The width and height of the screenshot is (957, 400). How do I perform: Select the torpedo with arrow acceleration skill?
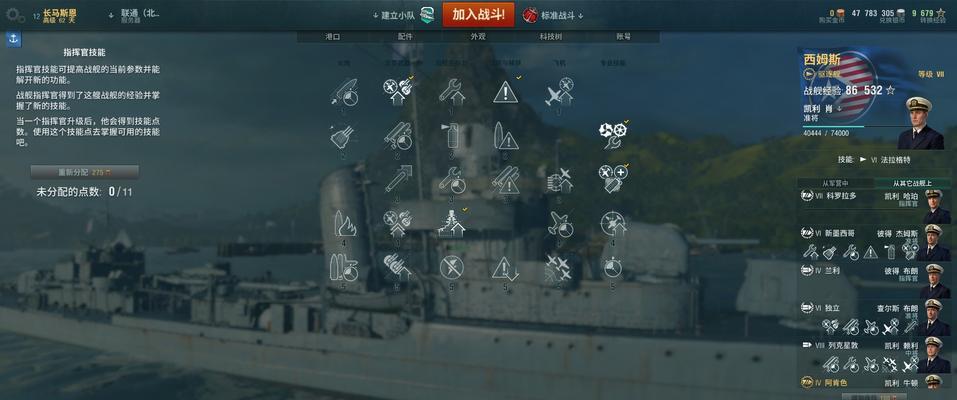pos(397,178)
